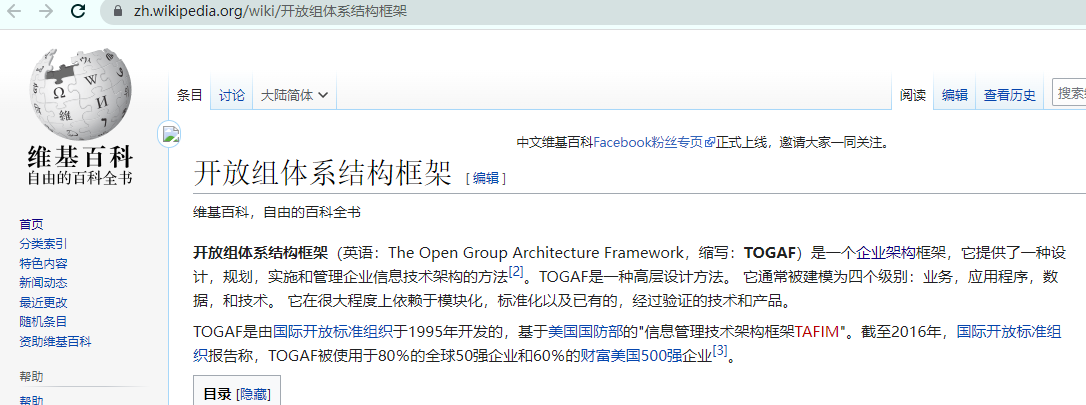Open 新闻动态 in sidebar
The height and width of the screenshot is (405, 1086).
pyautogui.click(x=43, y=282)
